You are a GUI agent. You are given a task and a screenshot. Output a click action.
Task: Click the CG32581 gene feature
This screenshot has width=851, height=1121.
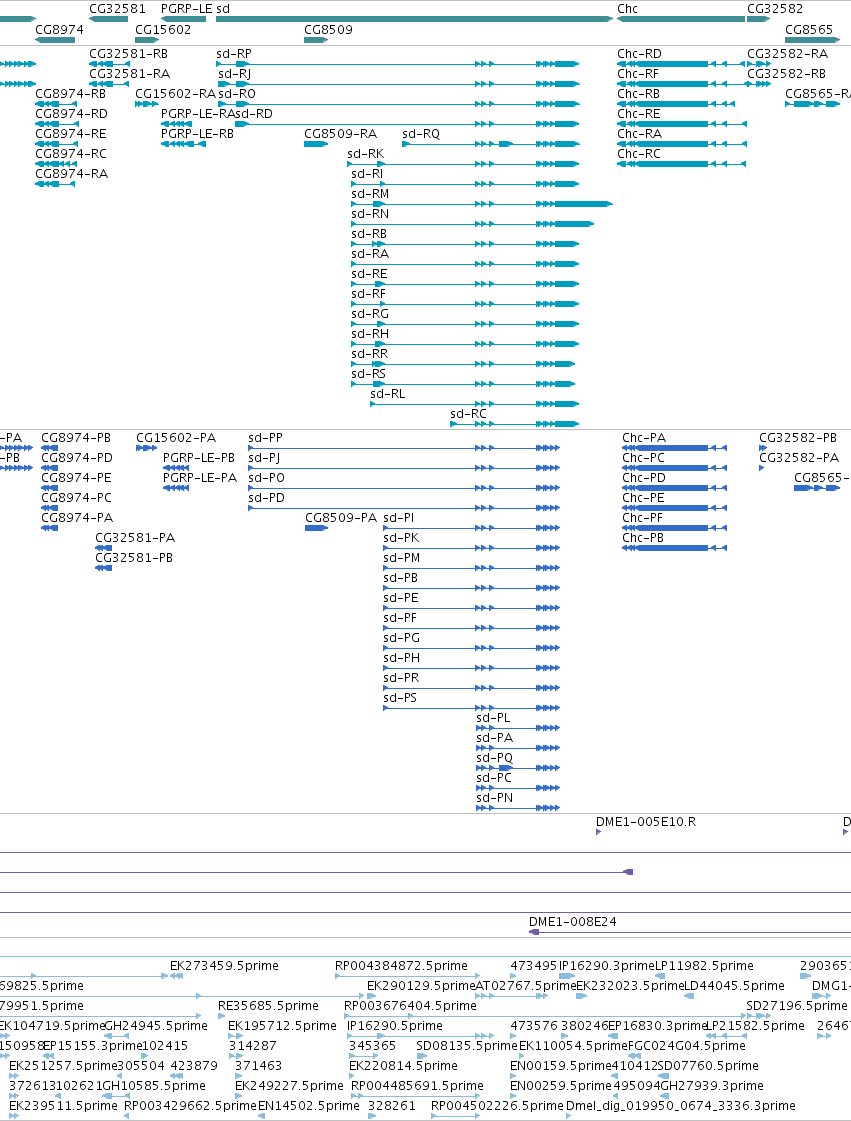point(109,19)
